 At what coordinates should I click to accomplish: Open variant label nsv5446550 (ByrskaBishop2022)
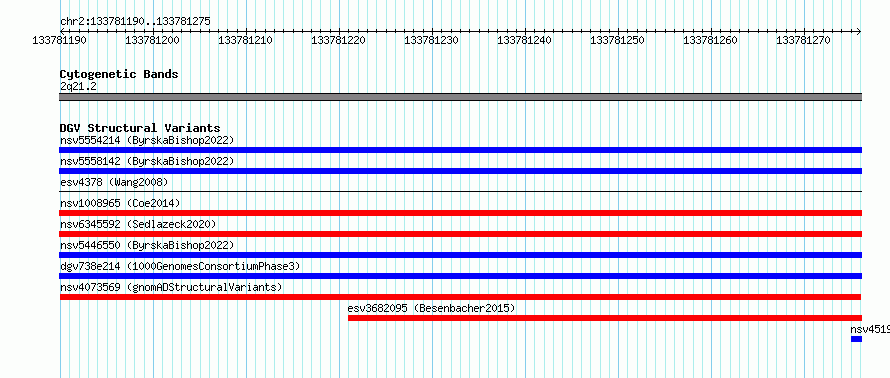[147, 245]
